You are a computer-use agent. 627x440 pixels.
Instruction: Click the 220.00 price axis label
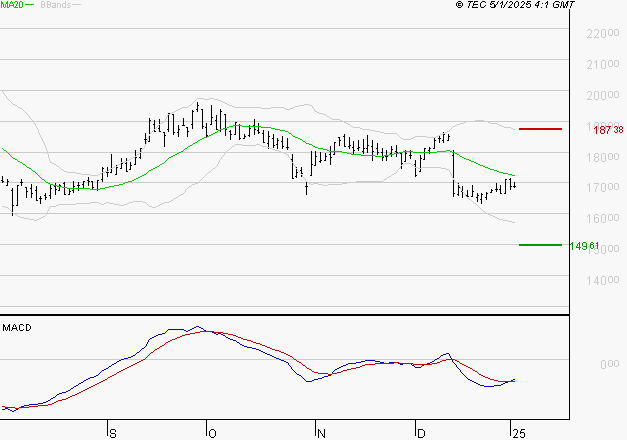click(x=603, y=34)
